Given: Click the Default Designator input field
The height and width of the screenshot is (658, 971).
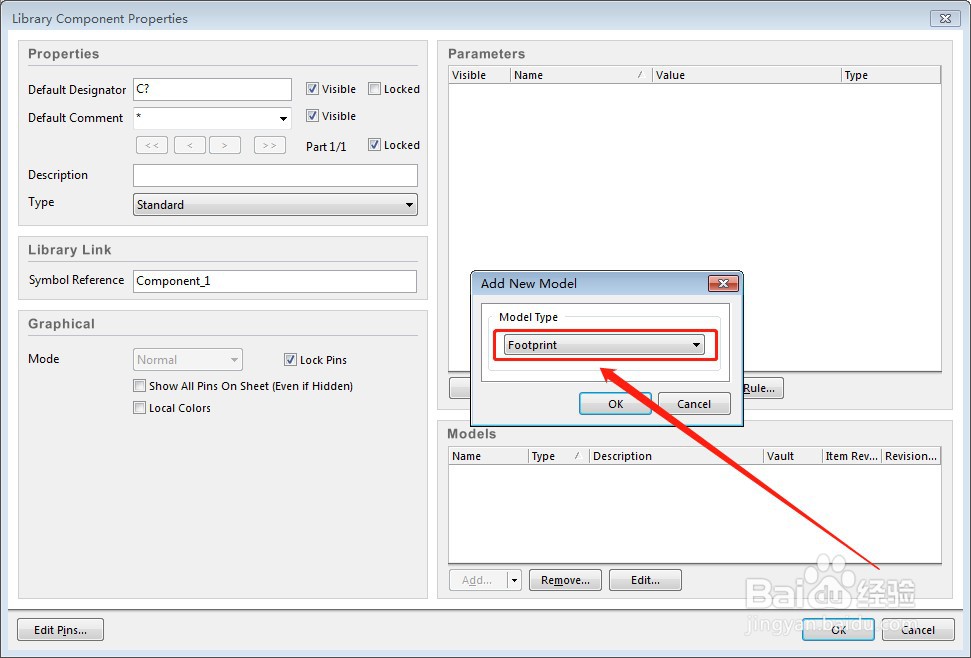Looking at the screenshot, I should (x=212, y=89).
